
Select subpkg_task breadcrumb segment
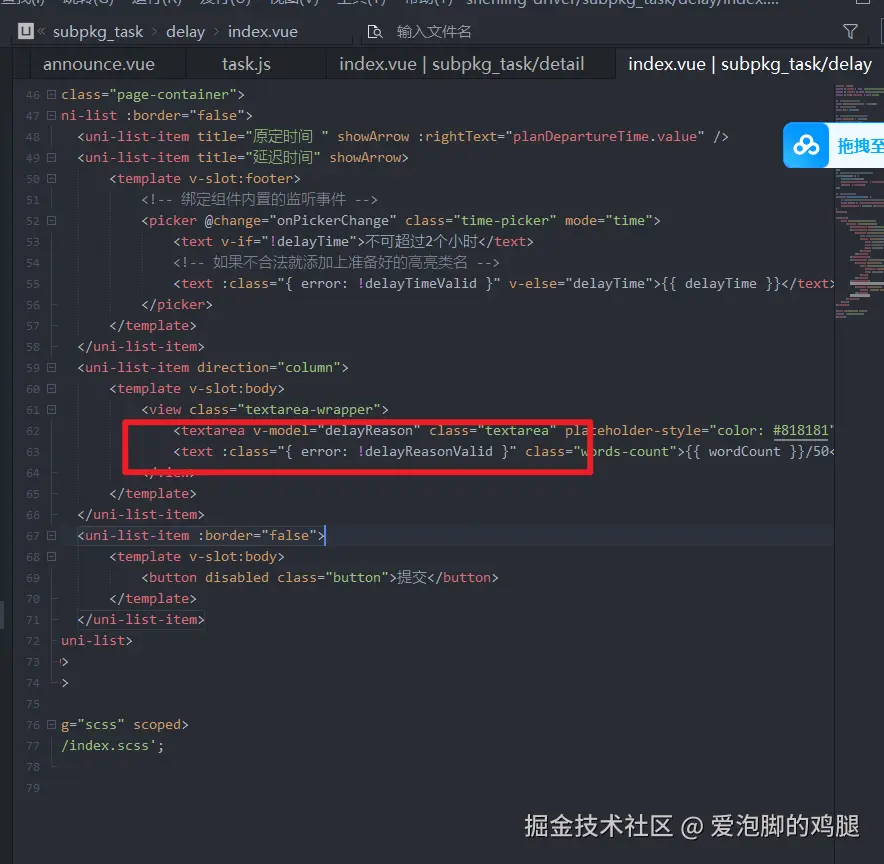point(98,32)
